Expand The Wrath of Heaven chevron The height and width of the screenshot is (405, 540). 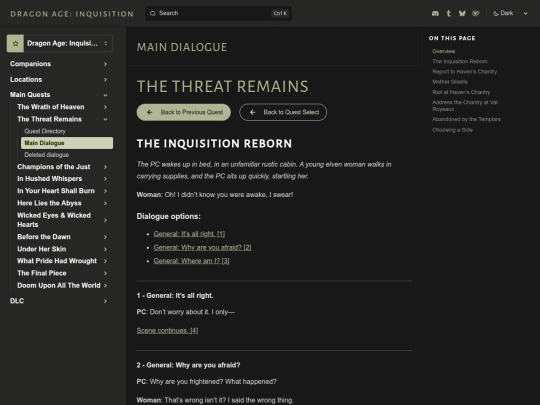pyautogui.click(x=105, y=107)
